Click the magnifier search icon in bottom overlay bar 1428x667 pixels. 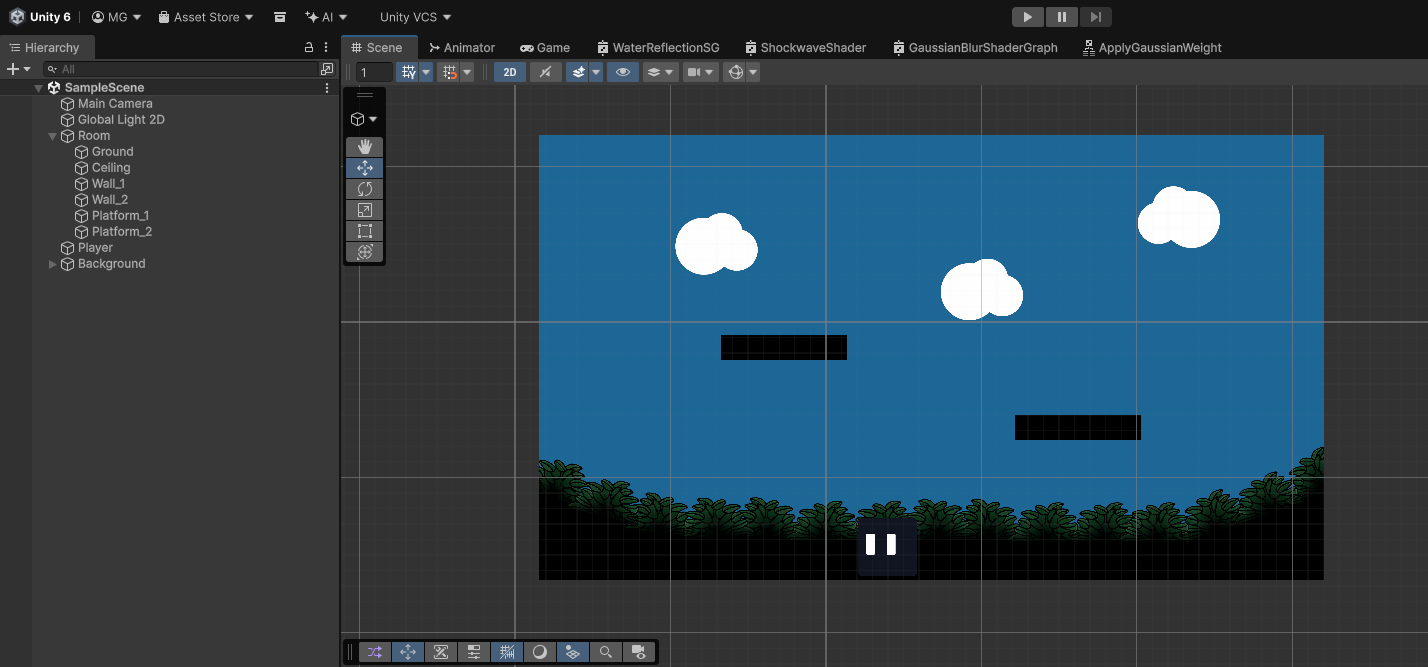[606, 652]
